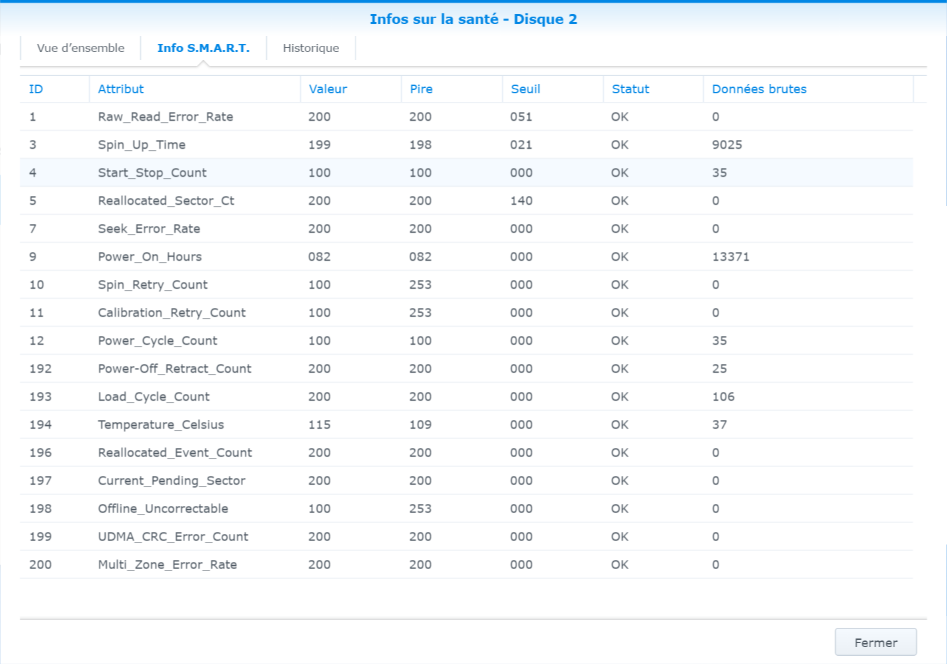Select the Multi_Zone_Error_Rate attribute
This screenshot has width=947, height=664.
coord(167,565)
